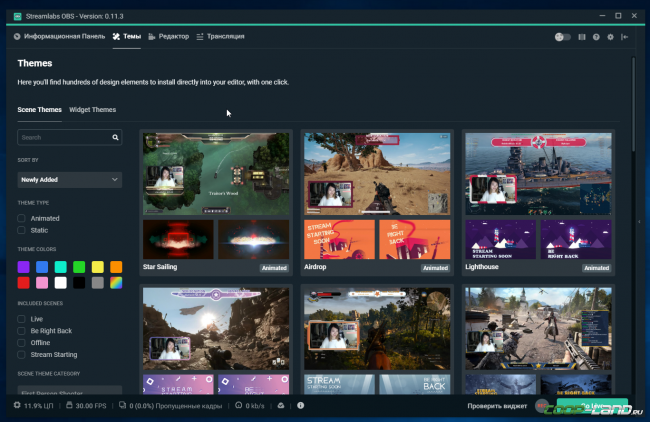Pick the white theme color swatch
The height and width of the screenshot is (422, 650).
[x=61, y=283]
